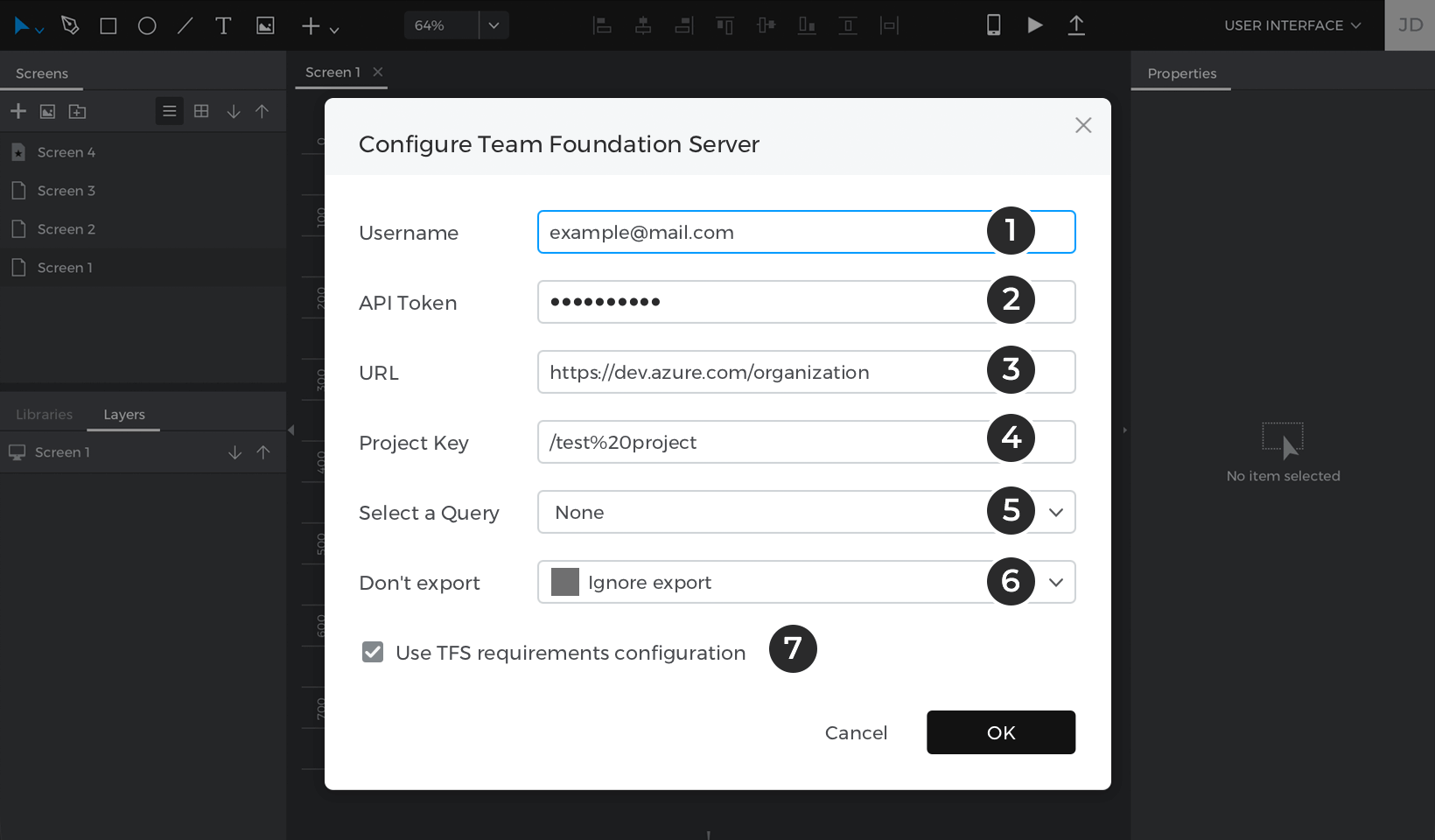This screenshot has height=840, width=1435.
Task: Click the OK button
Action: 1001,732
